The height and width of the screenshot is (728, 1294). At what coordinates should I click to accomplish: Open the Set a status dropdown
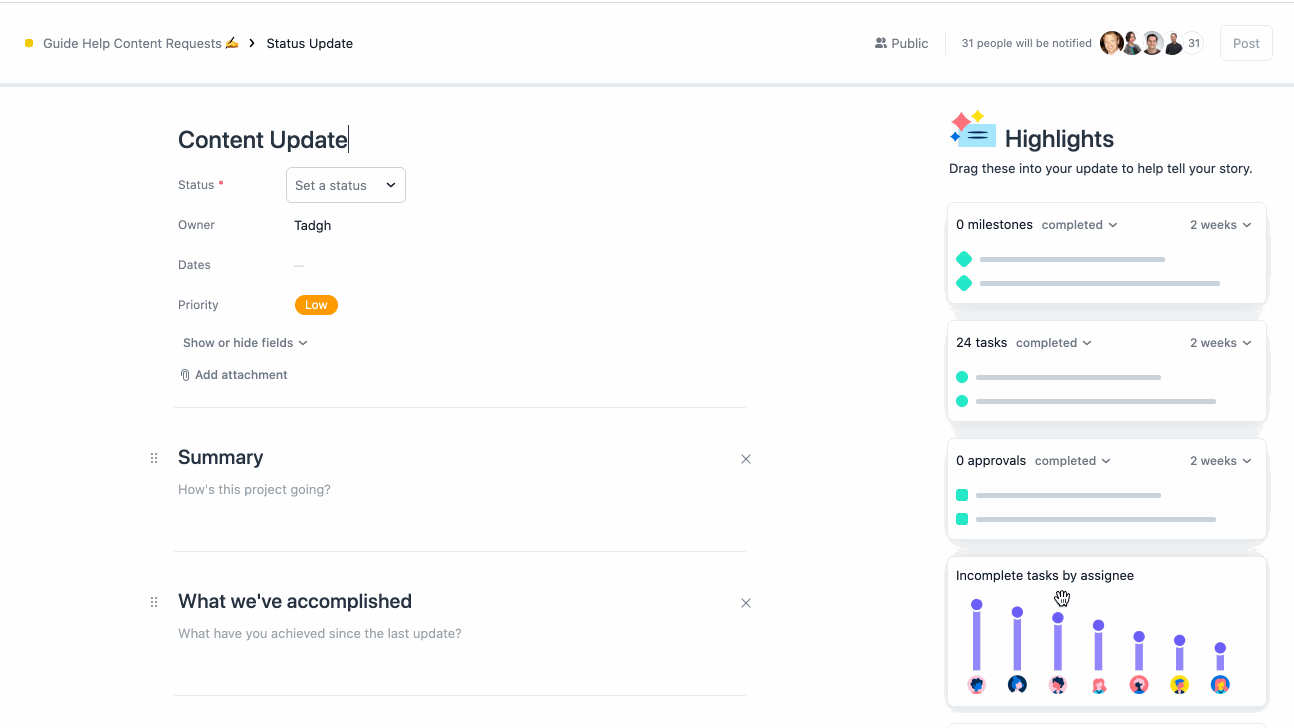[345, 185]
